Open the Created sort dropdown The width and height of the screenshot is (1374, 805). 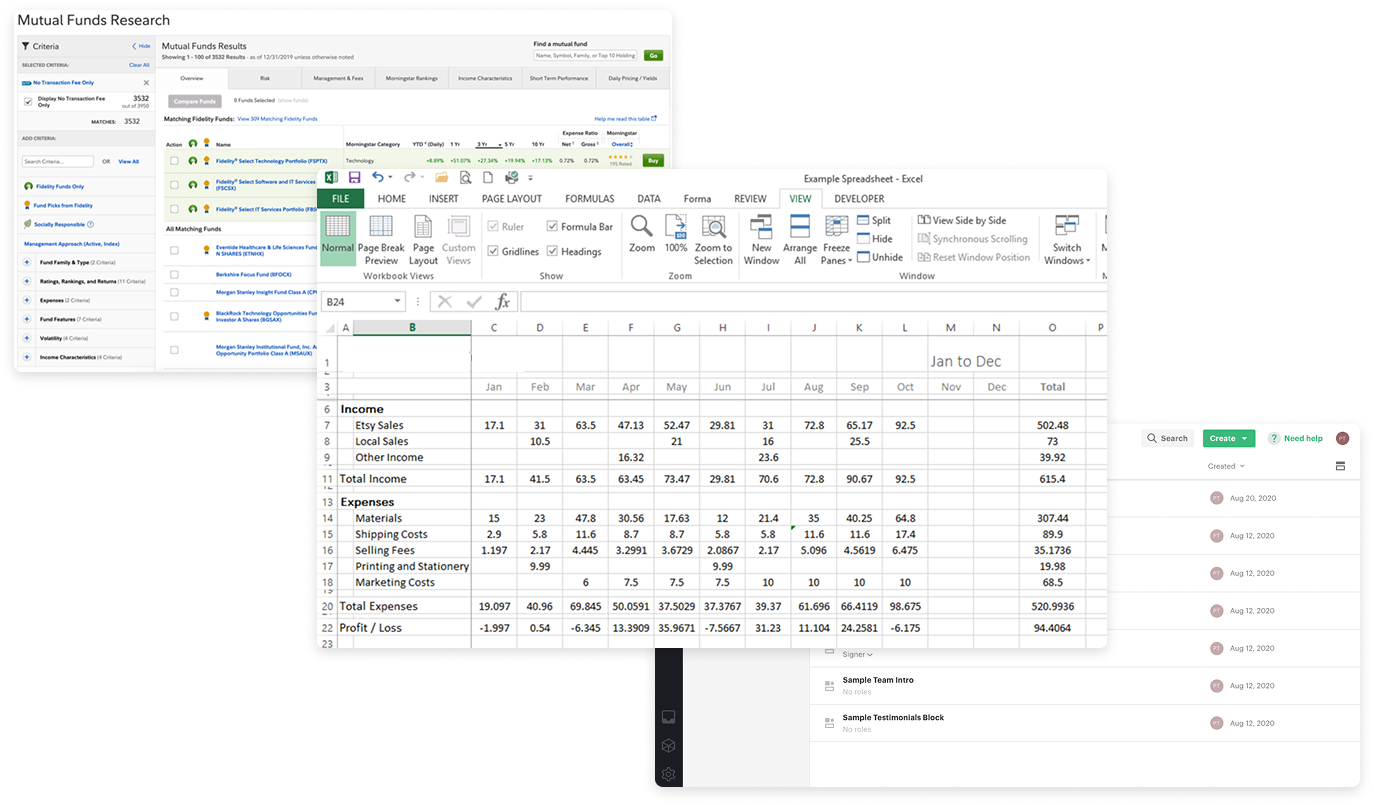pos(1226,466)
